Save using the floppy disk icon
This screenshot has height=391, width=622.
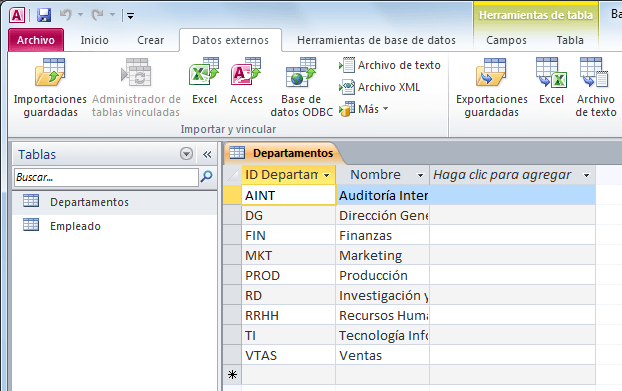tap(44, 15)
